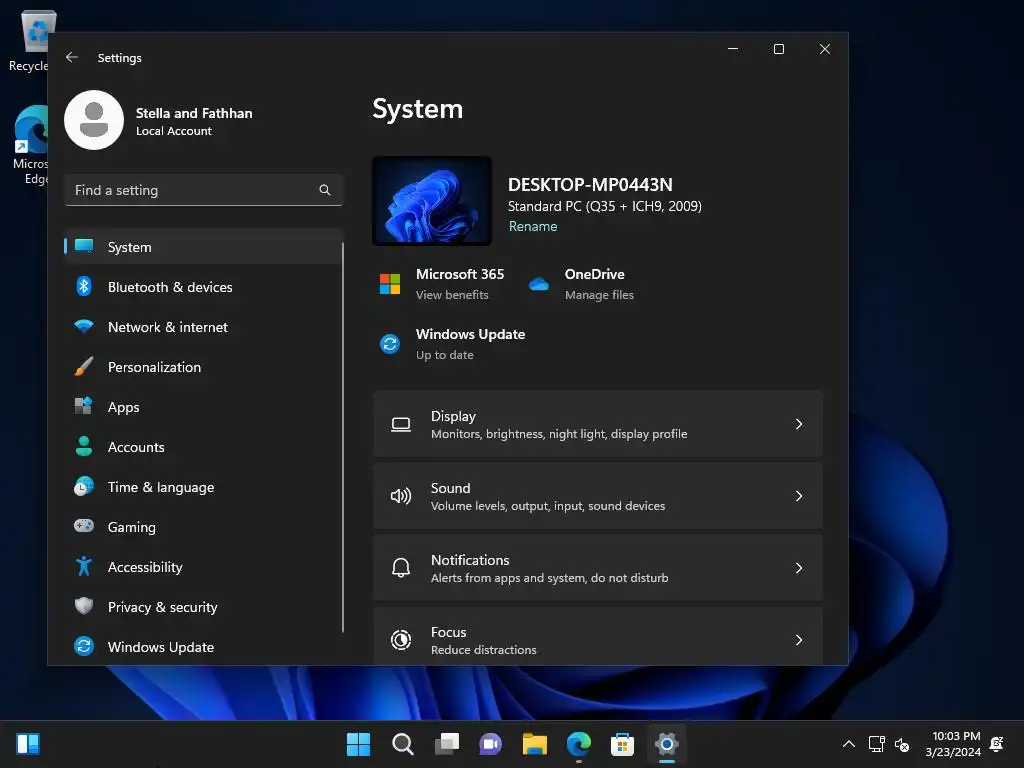This screenshot has height=768, width=1024.
Task: Click the Display laptop icon
Action: (x=401, y=424)
